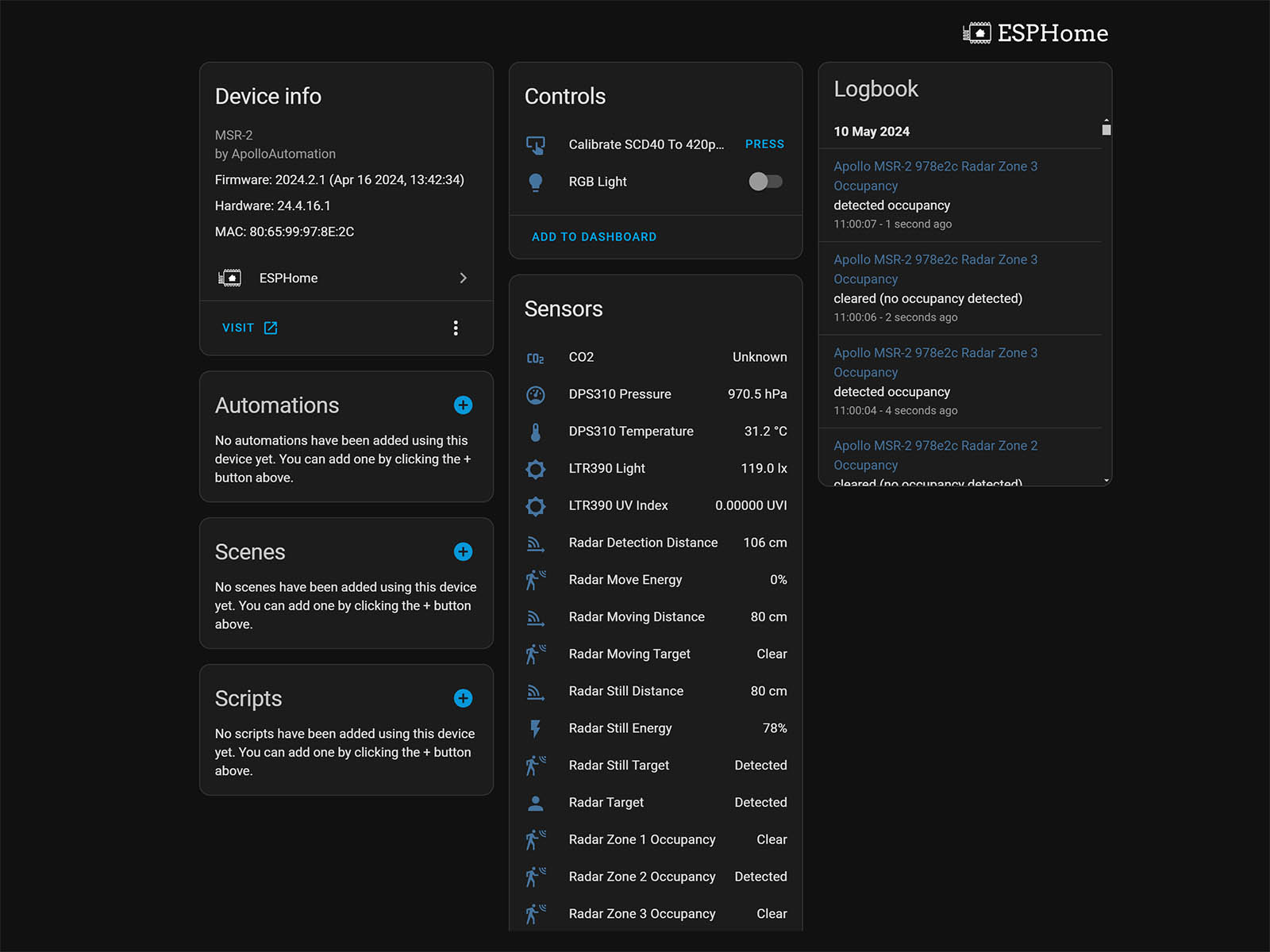Open the ESPHome integration row
The image size is (1270, 952).
289,278
